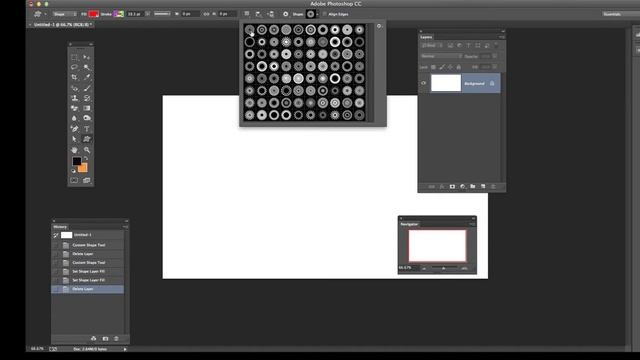Switch to the Untitled-1 document tab
Image resolution: width=640 pixels, height=360 pixels.
pos(62,25)
